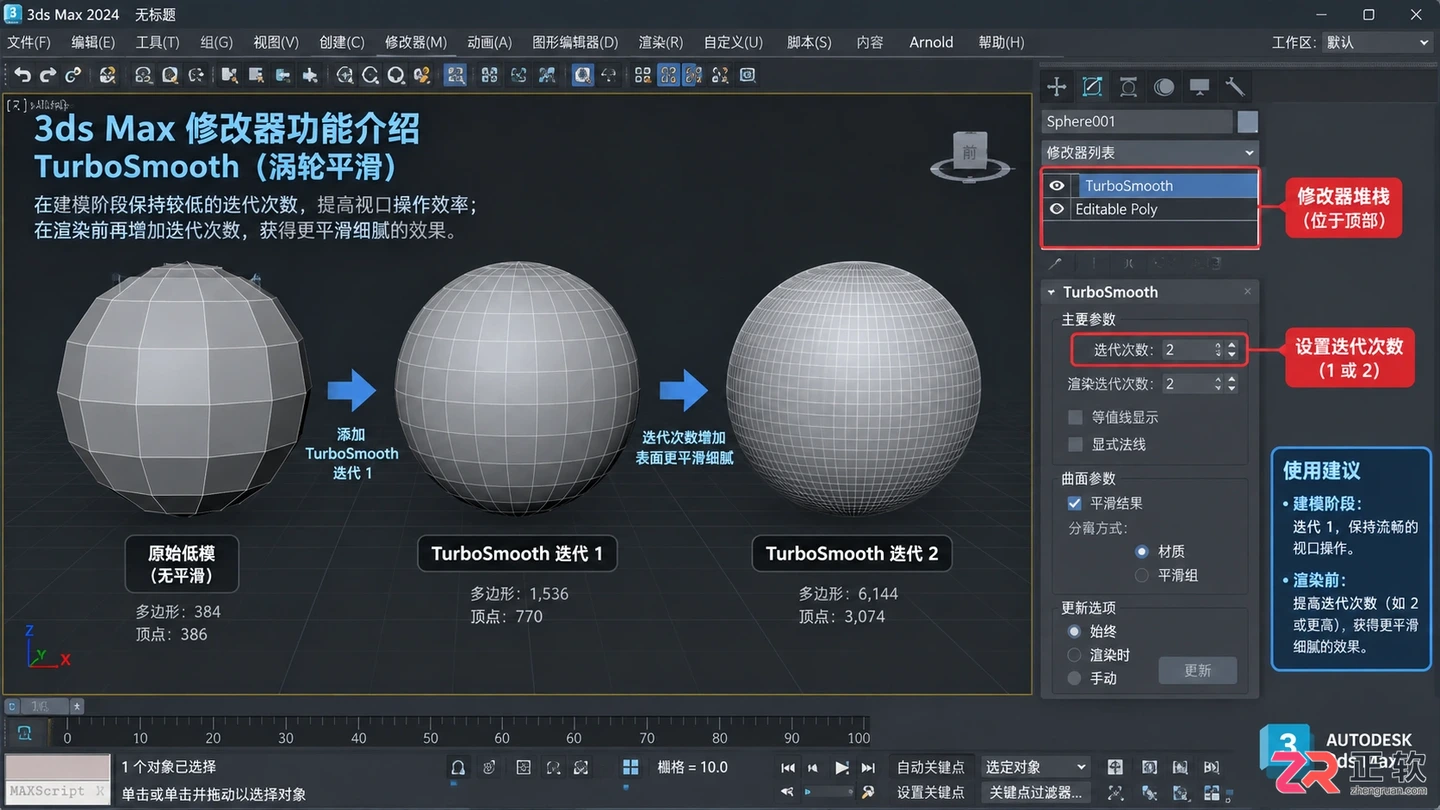Click the MAXScript input box
This screenshot has height=810, width=1440.
pyautogui.click(x=57, y=792)
